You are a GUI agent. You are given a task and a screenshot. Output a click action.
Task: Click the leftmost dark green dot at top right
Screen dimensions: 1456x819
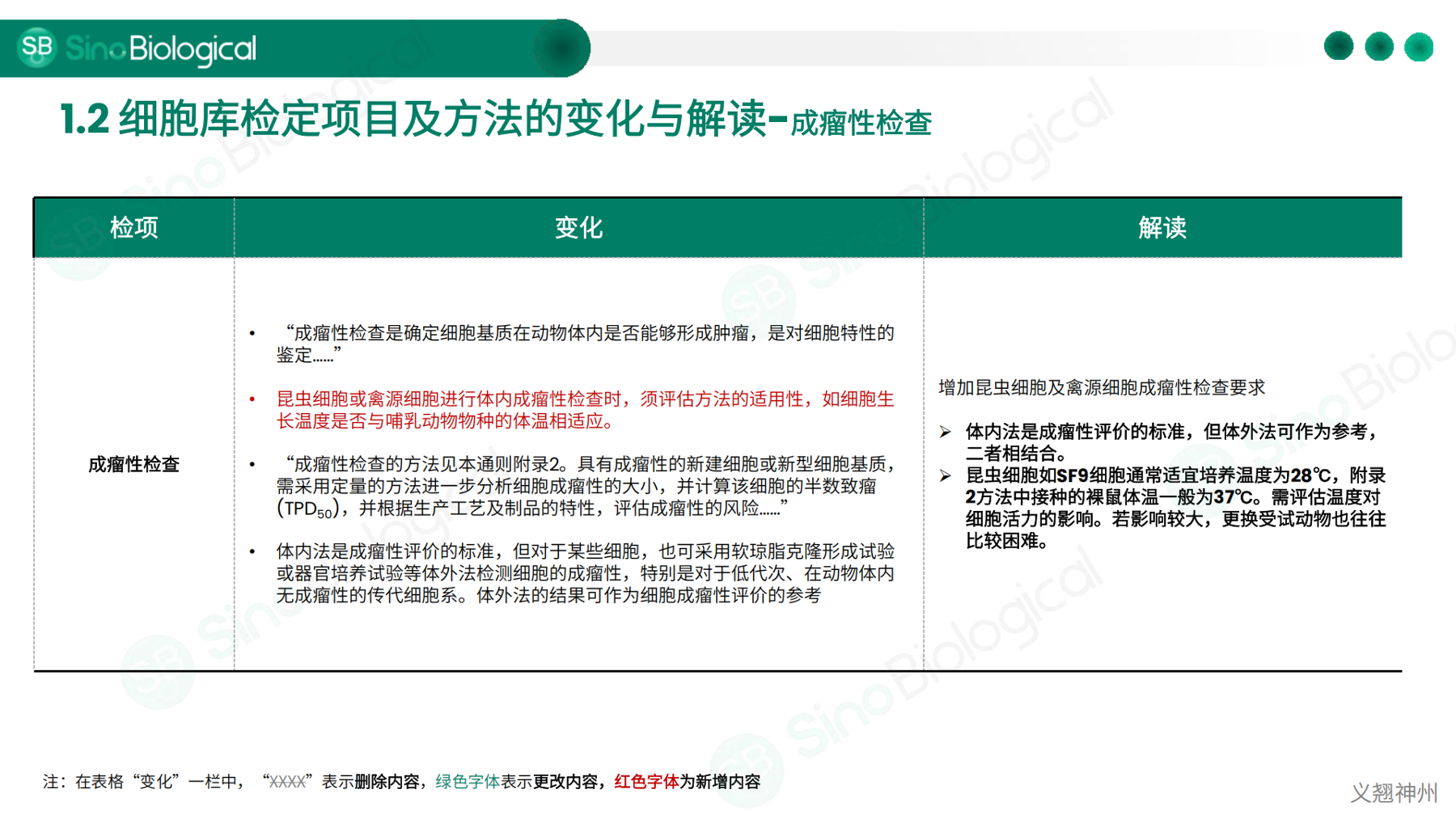(x=1339, y=46)
